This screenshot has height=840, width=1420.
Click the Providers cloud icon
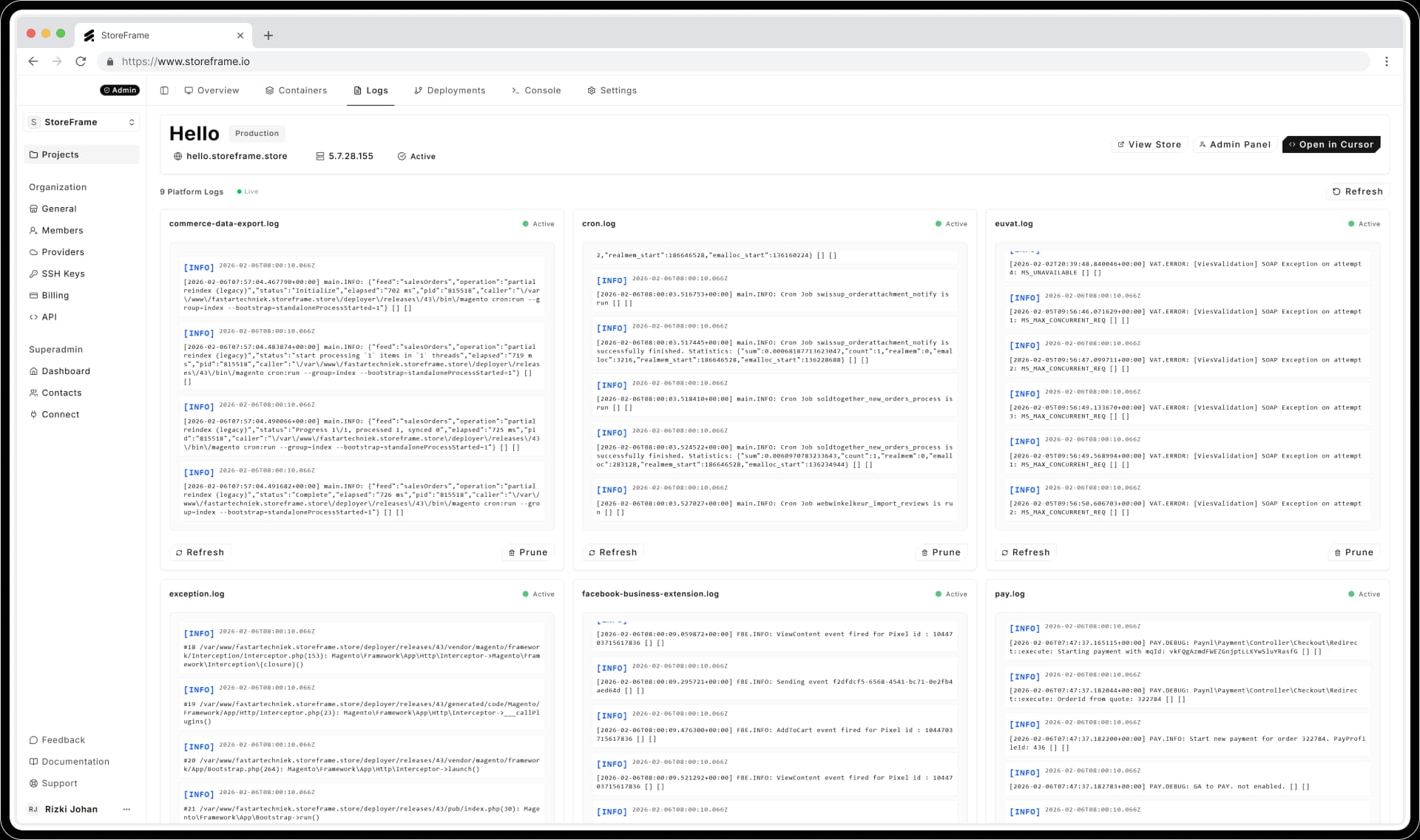33,252
